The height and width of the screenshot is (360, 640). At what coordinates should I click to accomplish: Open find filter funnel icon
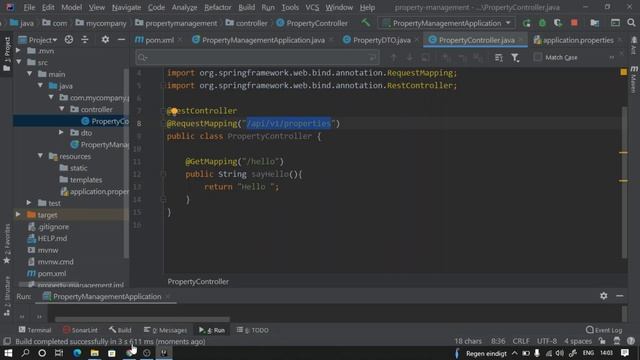(515, 58)
